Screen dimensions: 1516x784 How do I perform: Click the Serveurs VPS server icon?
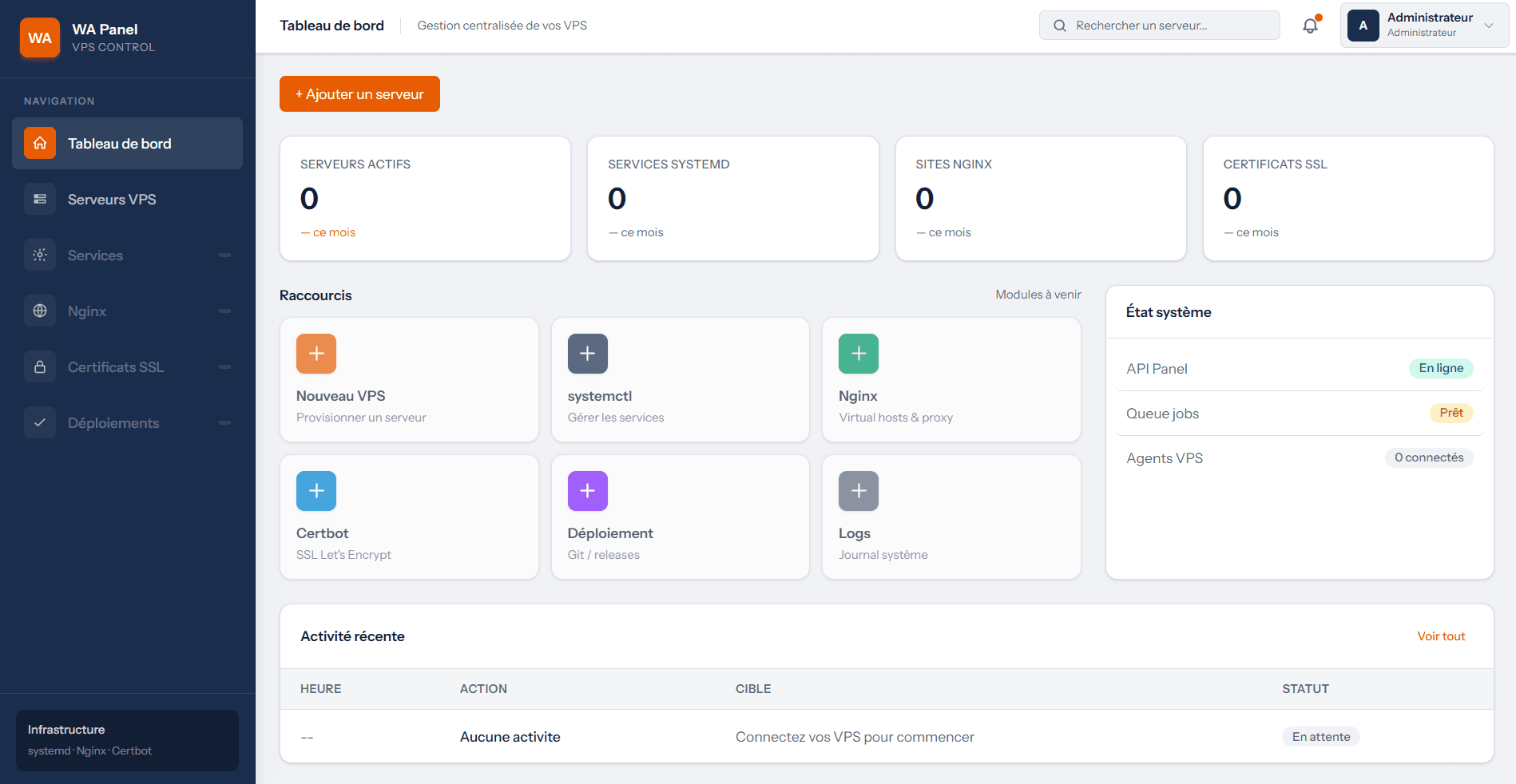40,199
